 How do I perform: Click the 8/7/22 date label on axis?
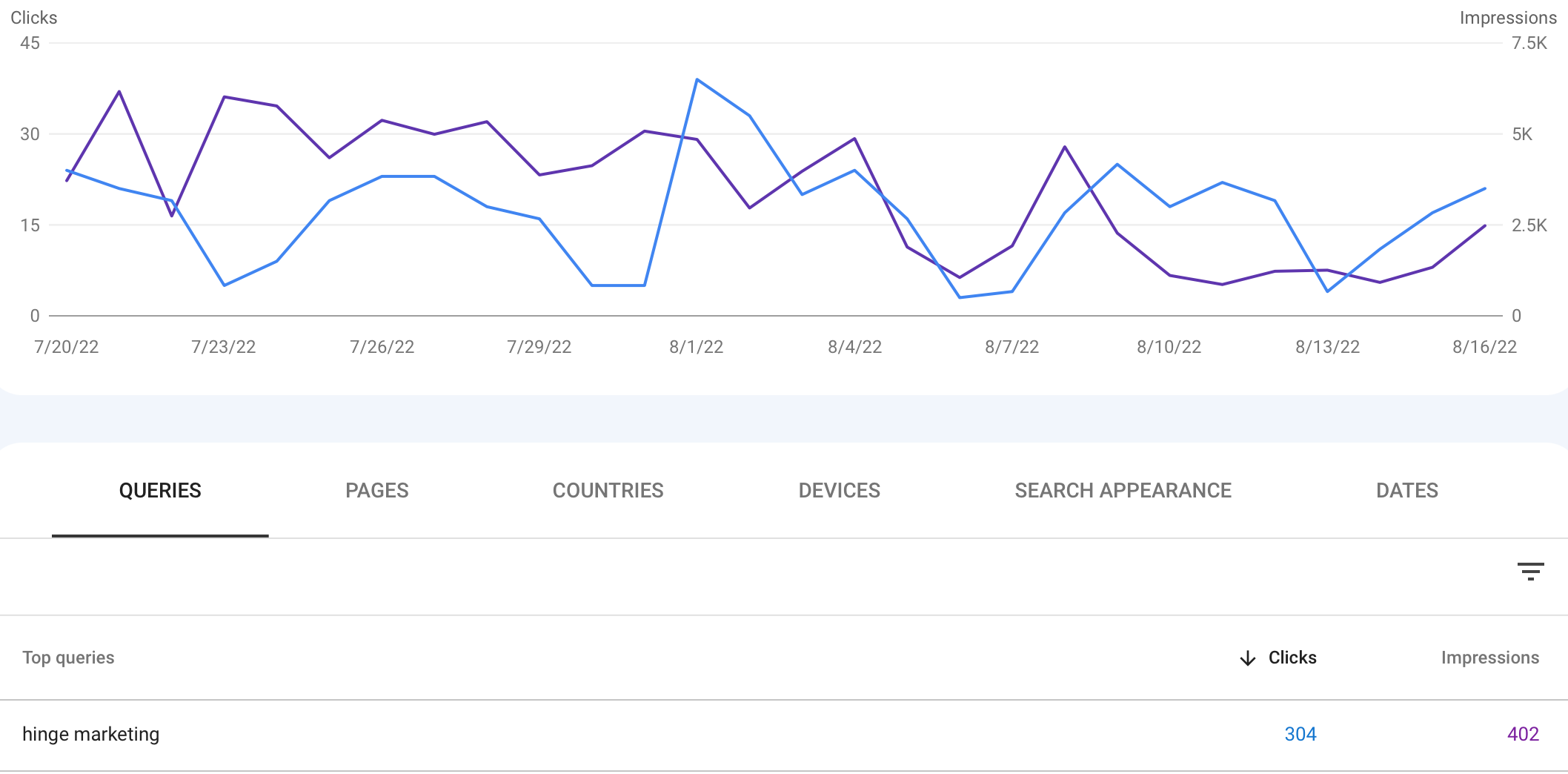pos(1011,347)
